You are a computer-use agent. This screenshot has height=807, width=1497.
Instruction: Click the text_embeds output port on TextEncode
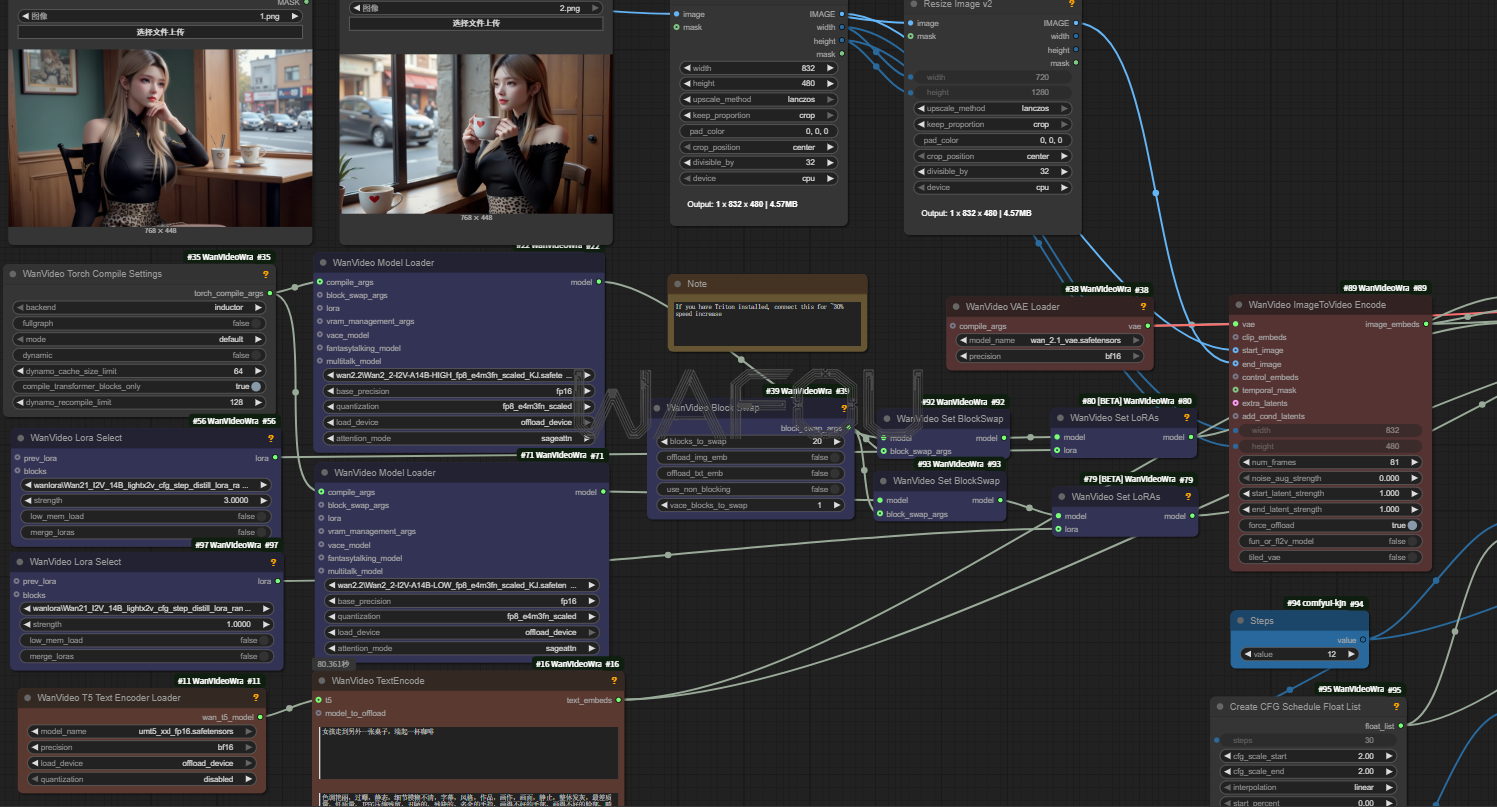coord(619,700)
